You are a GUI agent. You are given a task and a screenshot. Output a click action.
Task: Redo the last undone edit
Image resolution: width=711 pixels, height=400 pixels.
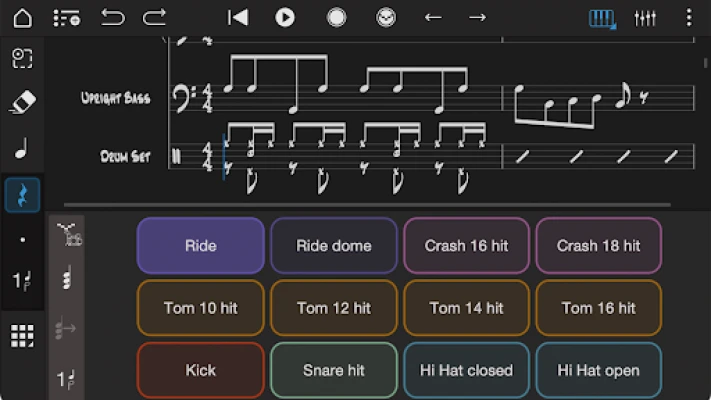click(x=155, y=18)
